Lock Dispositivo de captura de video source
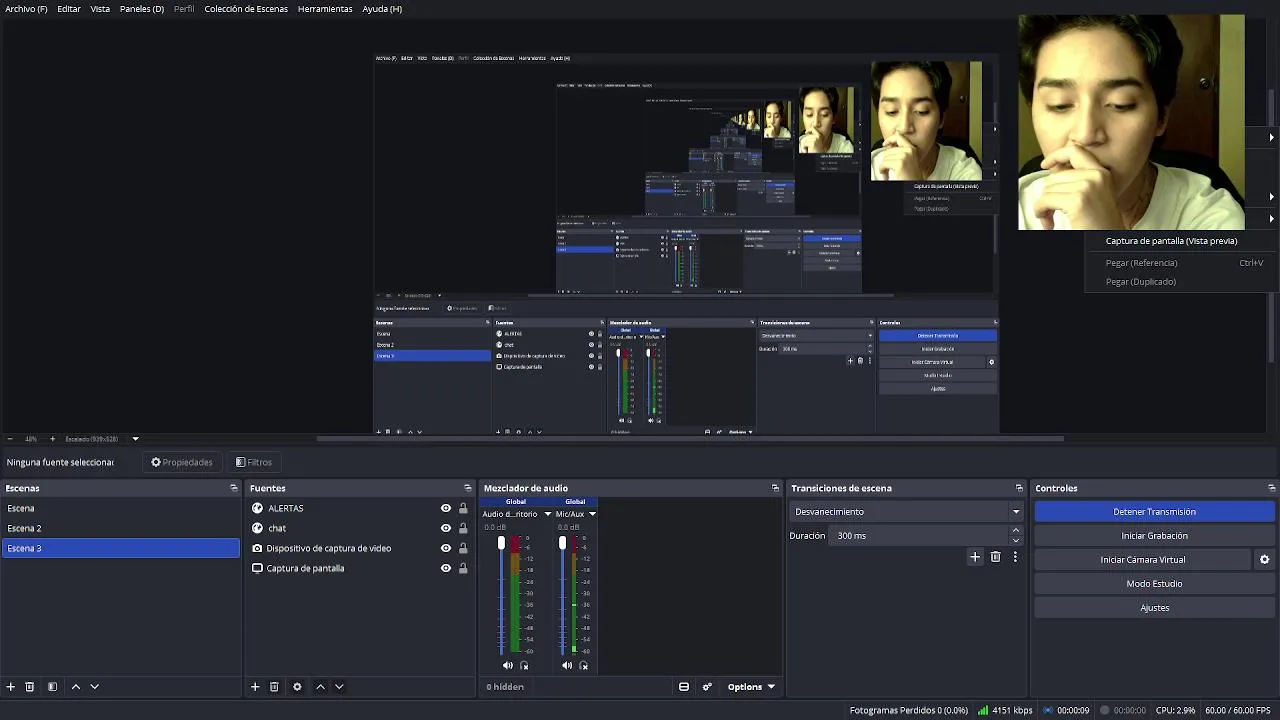 tap(463, 548)
